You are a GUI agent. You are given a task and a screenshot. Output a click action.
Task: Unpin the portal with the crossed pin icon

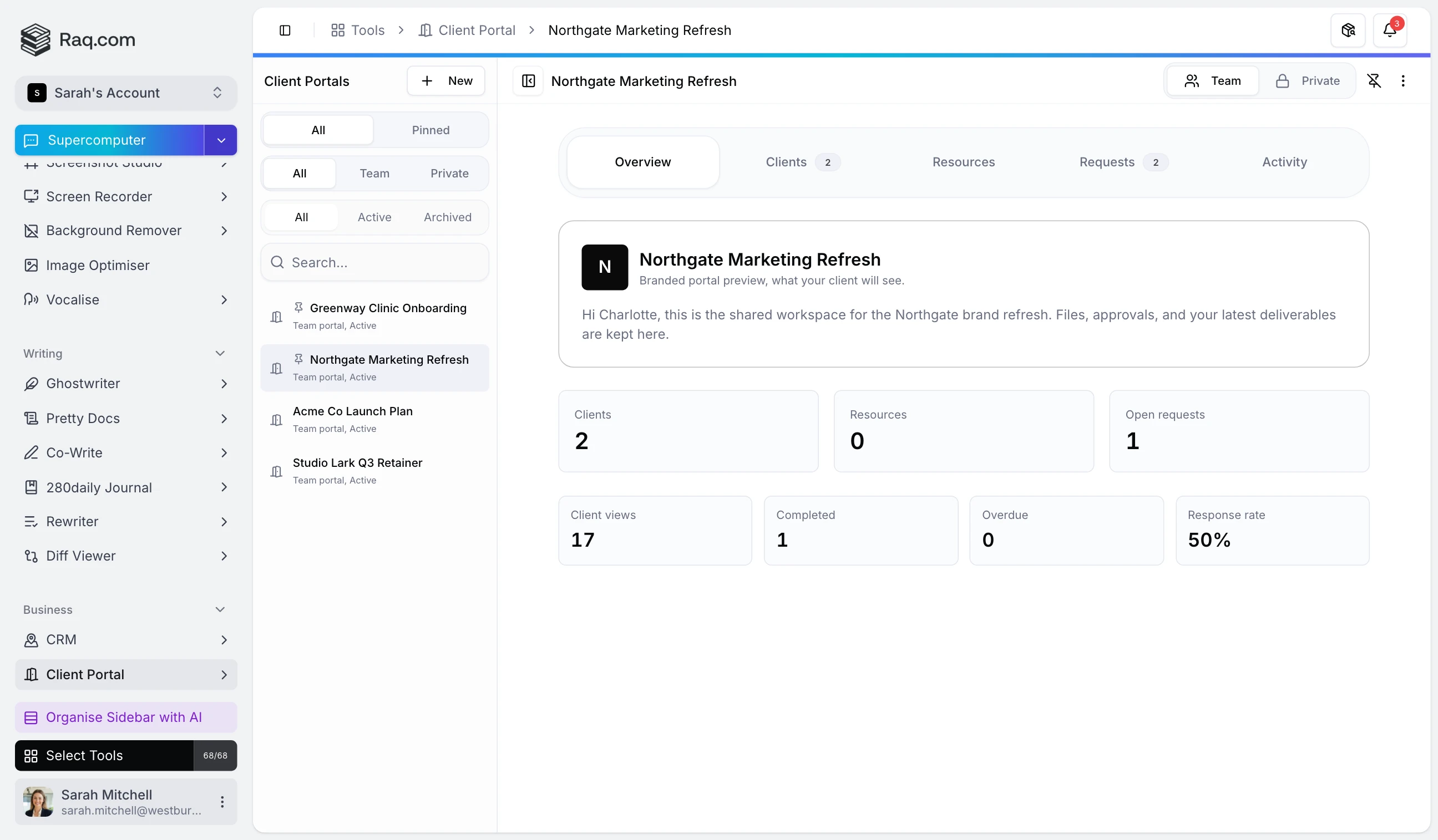click(1374, 81)
